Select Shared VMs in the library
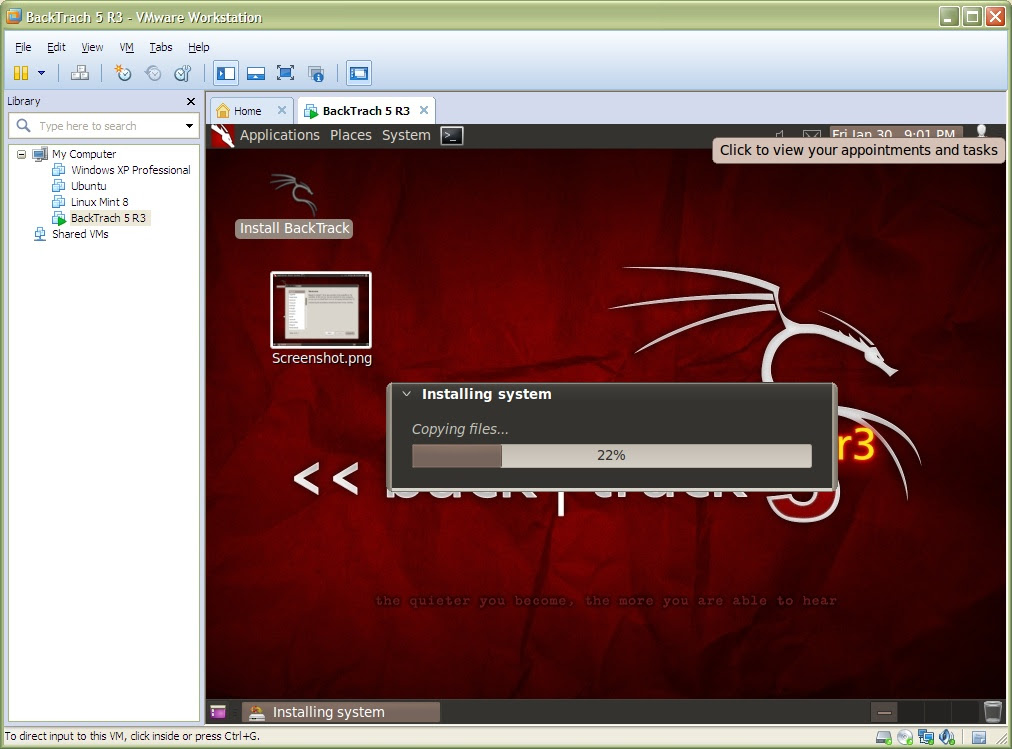 [x=80, y=234]
